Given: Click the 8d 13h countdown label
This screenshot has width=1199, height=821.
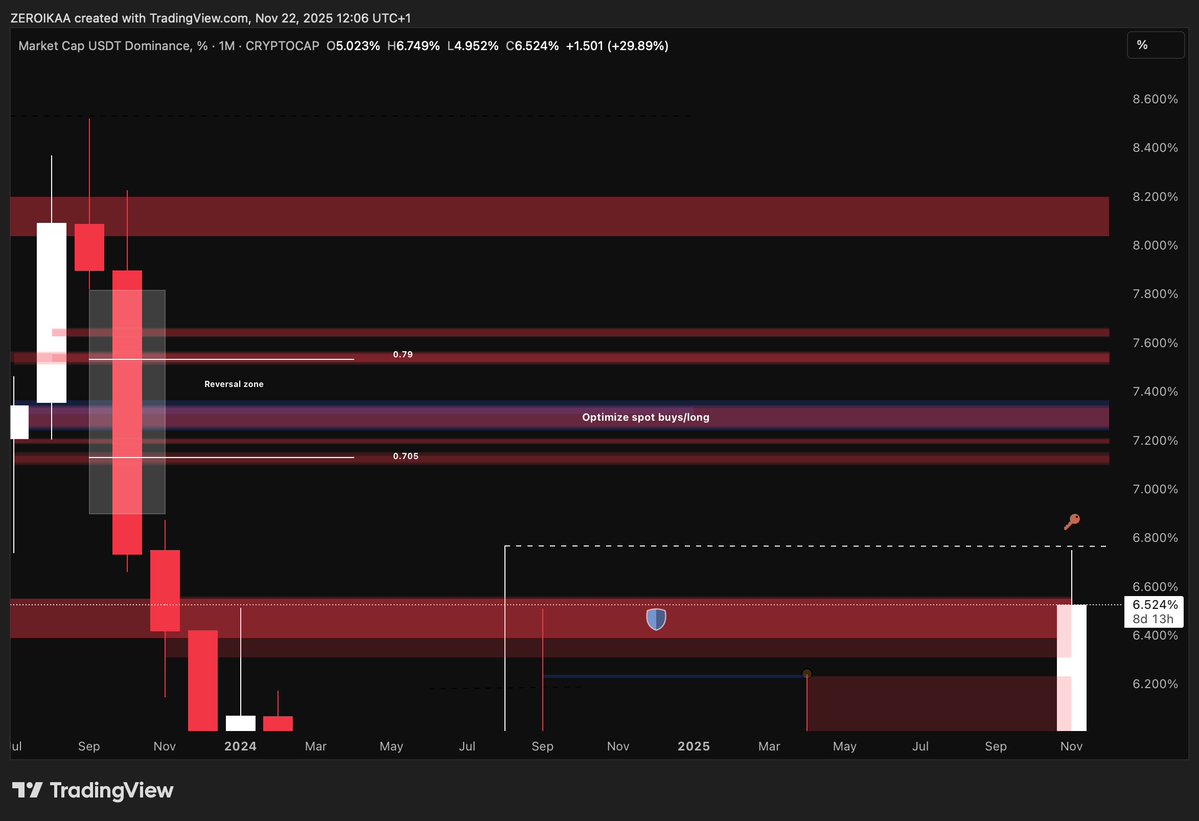Looking at the screenshot, I should click(1153, 619).
